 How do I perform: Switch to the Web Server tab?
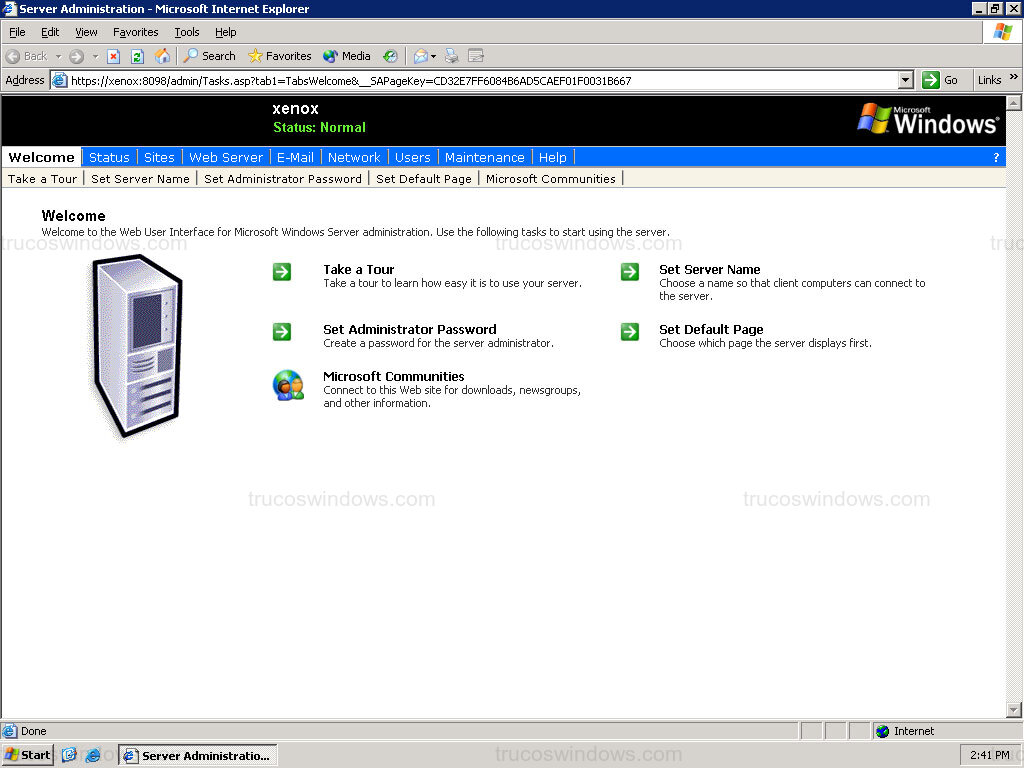226,157
